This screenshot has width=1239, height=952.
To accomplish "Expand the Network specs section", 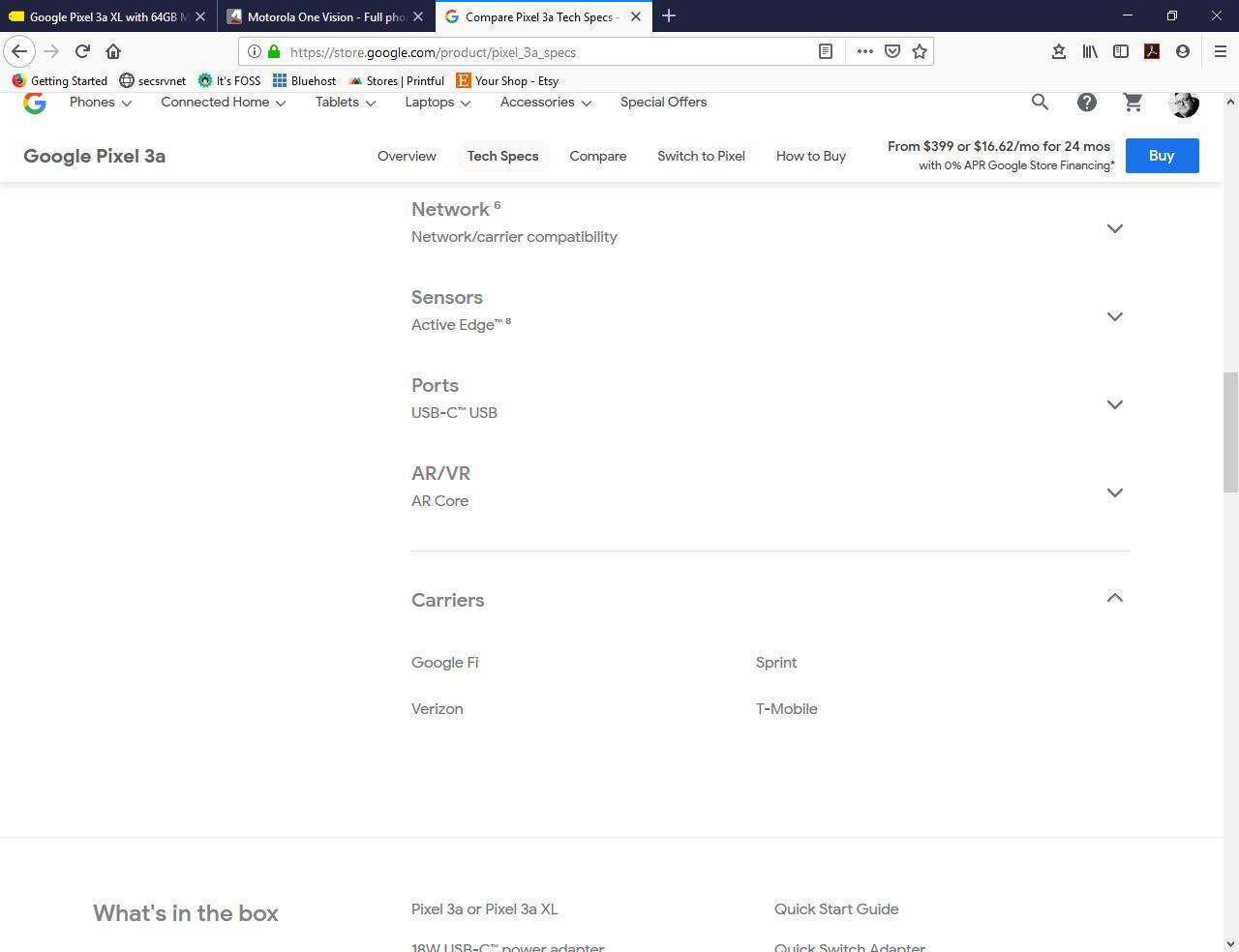I will (1114, 228).
